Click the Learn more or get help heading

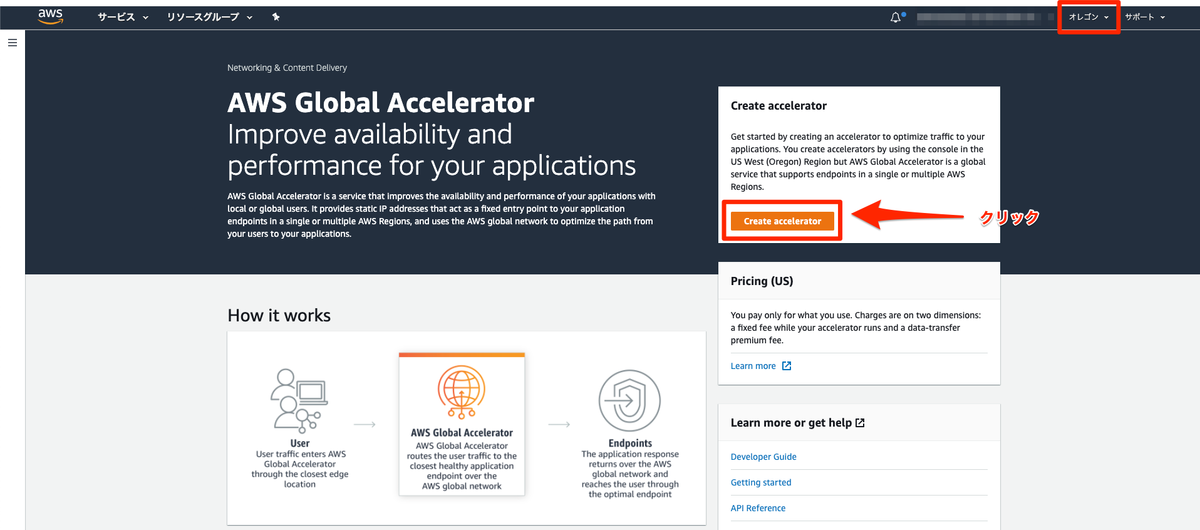point(791,423)
